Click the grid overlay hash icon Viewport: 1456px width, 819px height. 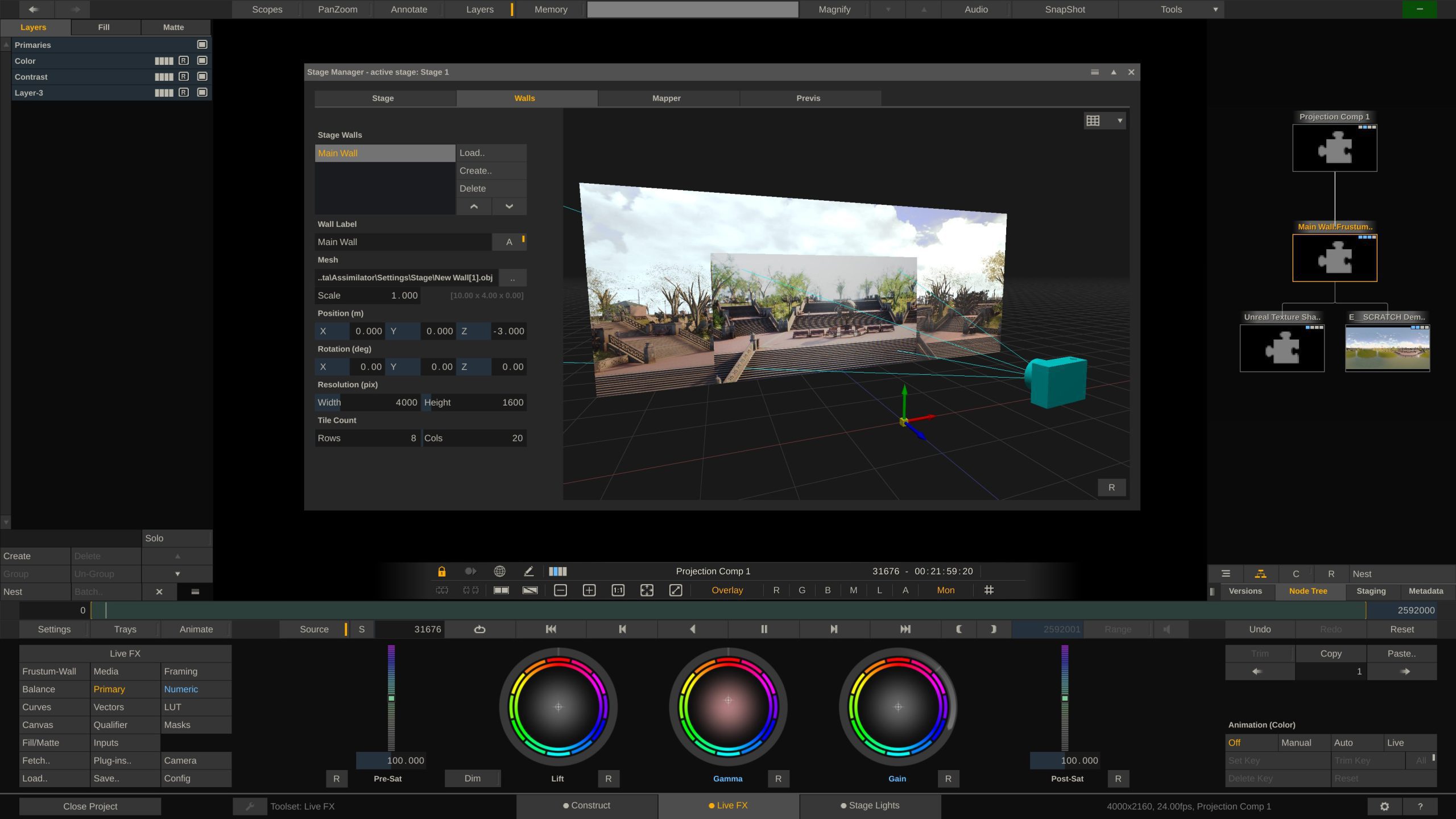989,590
